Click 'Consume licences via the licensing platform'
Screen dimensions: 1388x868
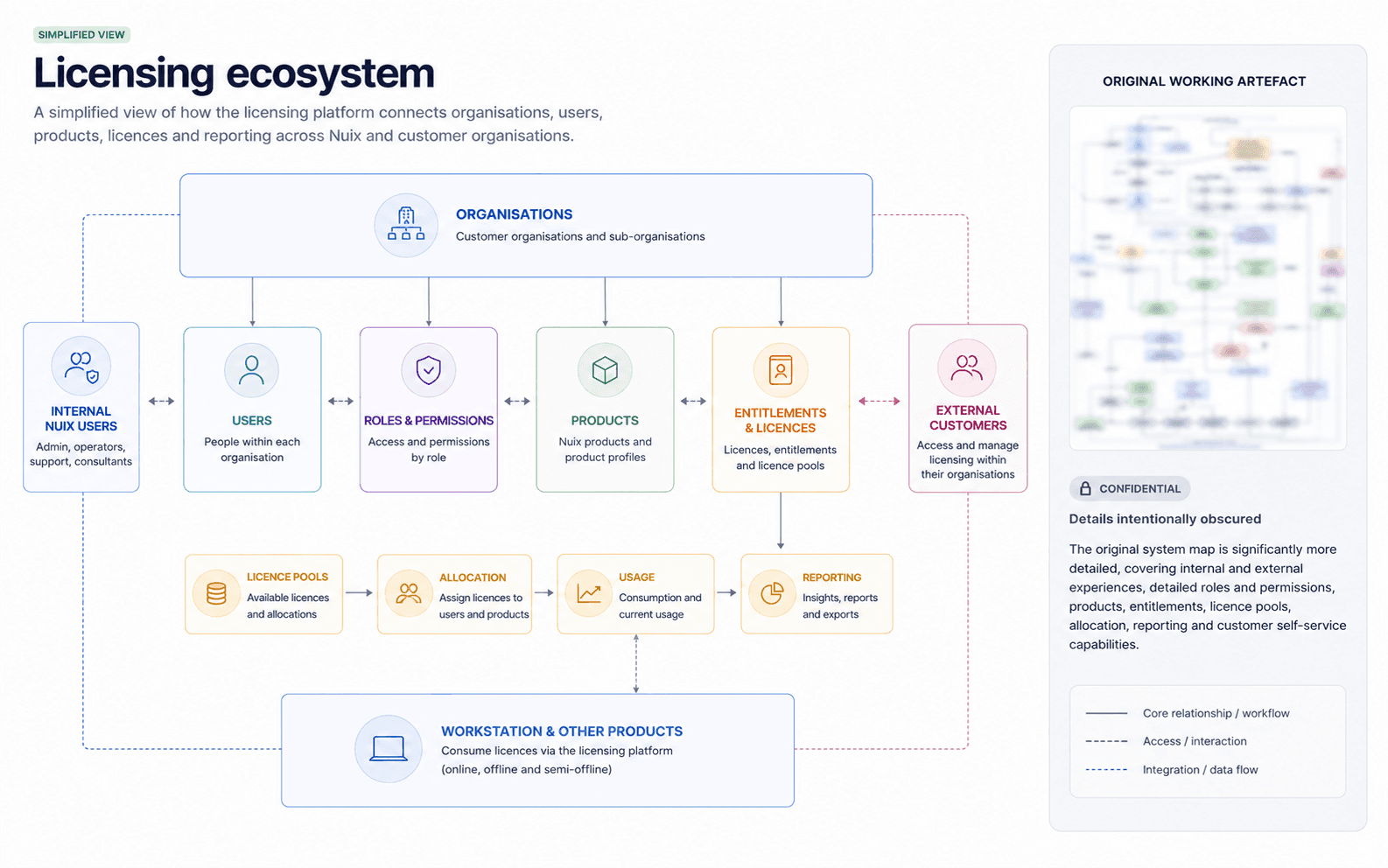coord(557,751)
